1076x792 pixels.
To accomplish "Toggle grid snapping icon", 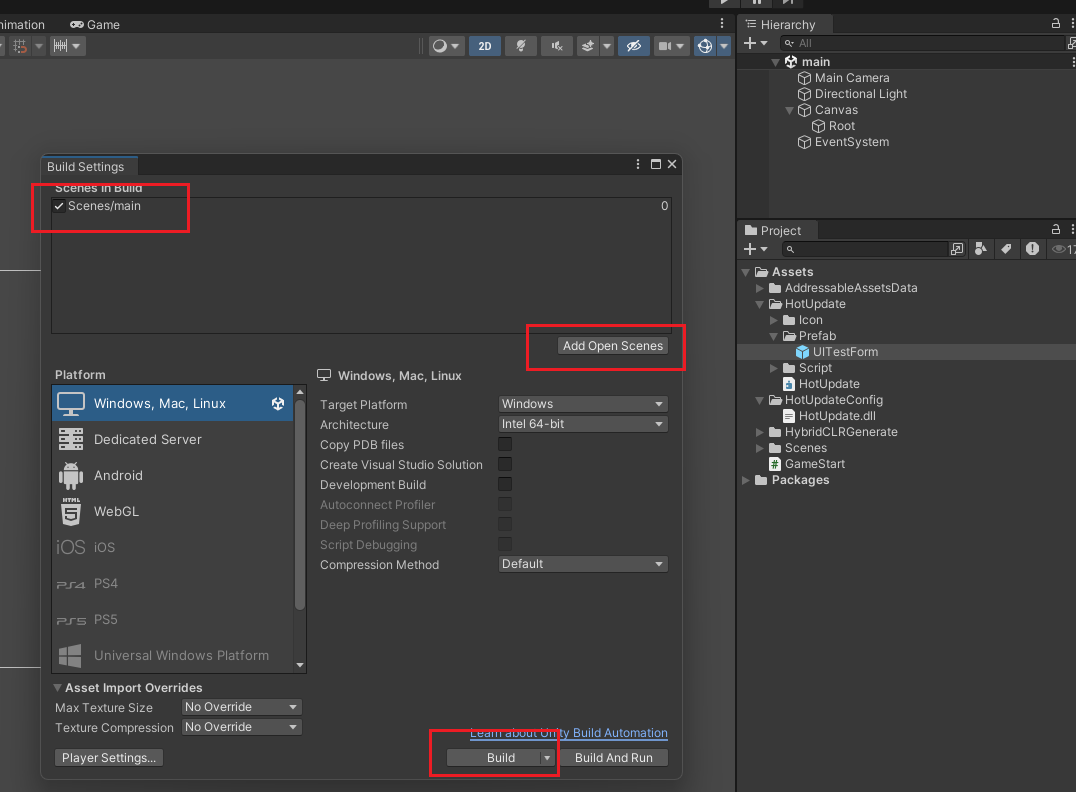I will pos(21,46).
